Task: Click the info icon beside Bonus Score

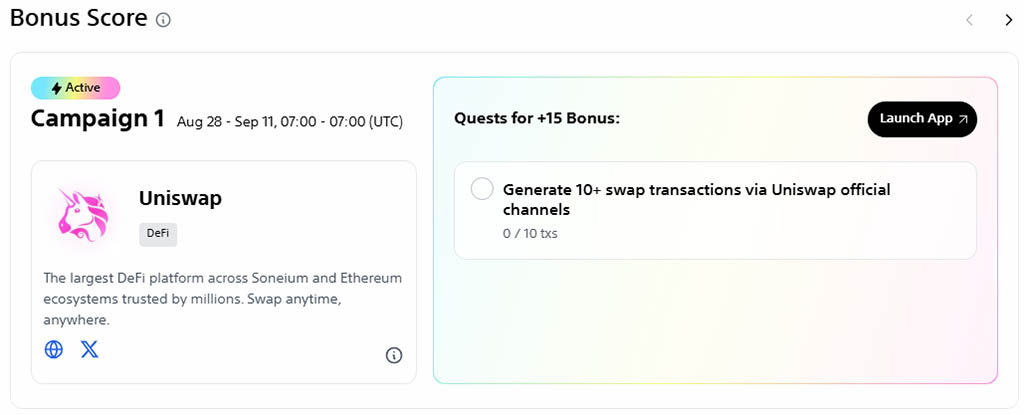Action: click(163, 20)
